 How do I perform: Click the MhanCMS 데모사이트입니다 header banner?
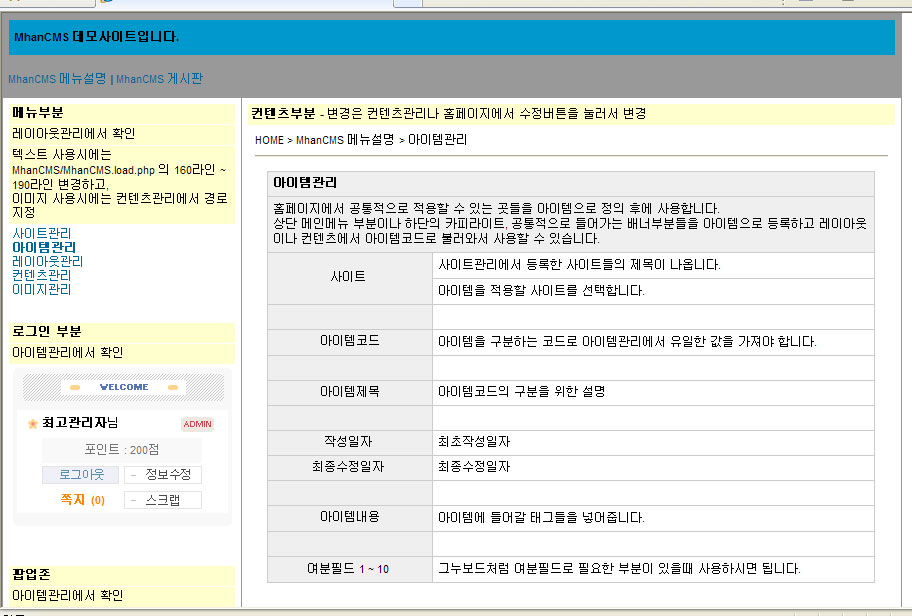pos(97,37)
